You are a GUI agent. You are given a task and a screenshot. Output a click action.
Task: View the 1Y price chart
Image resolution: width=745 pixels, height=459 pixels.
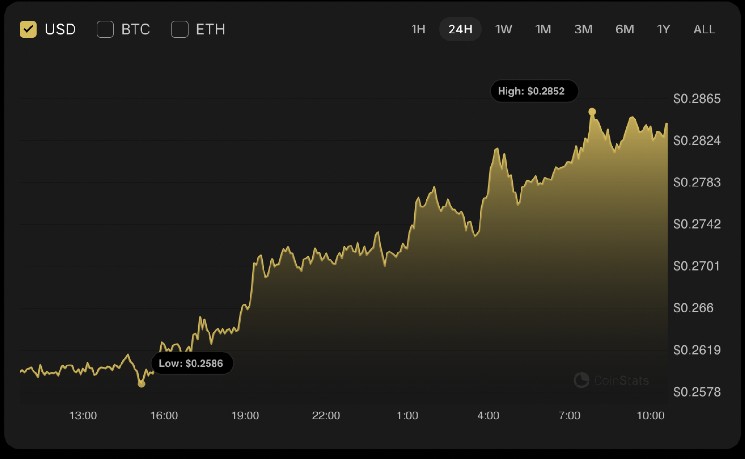(663, 29)
